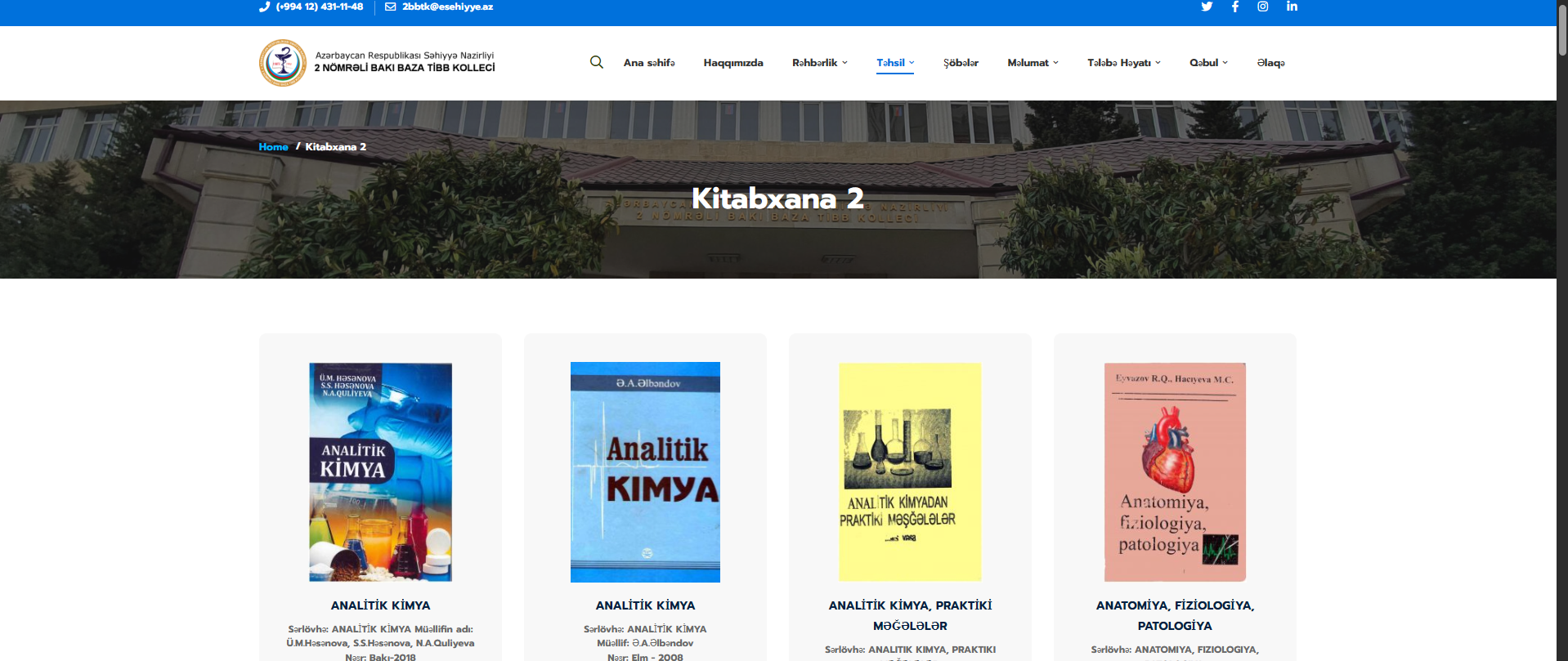Click the email envelope icon
Image resolution: width=1568 pixels, height=661 pixels.
tap(391, 7)
